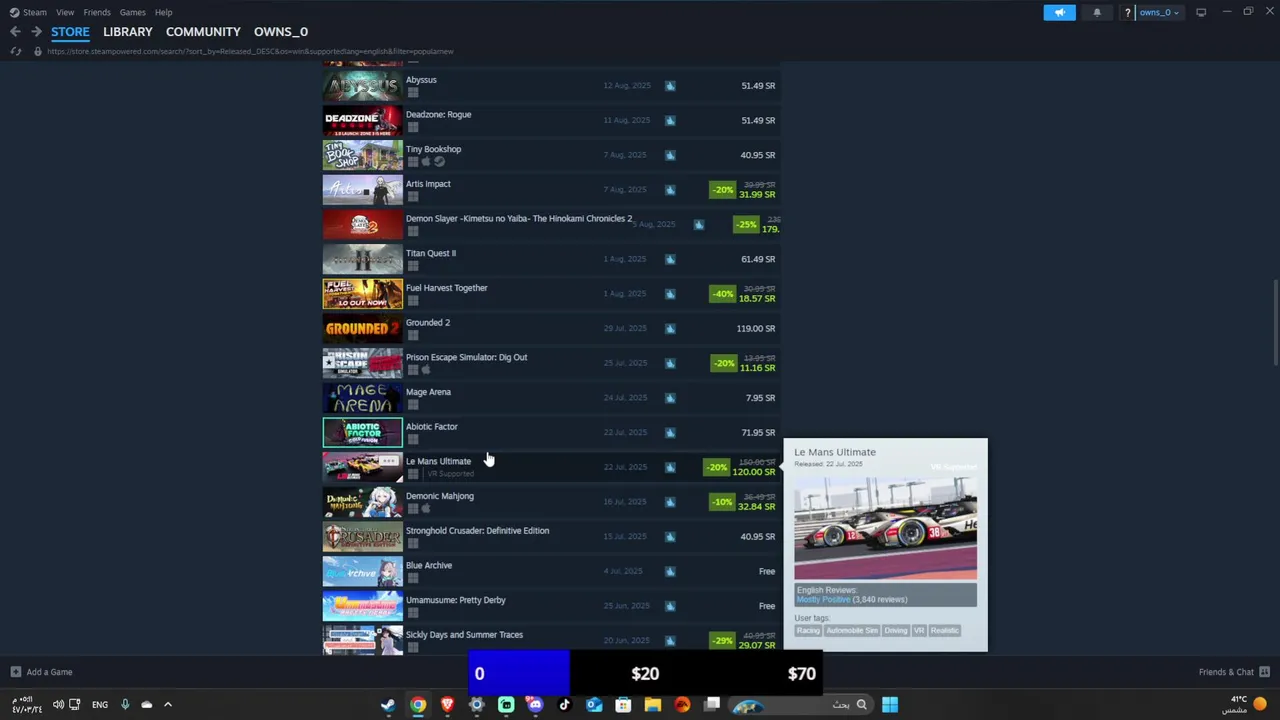Open the Demonic Mahjong listing
This screenshot has height=720, width=1280.
pos(551,502)
